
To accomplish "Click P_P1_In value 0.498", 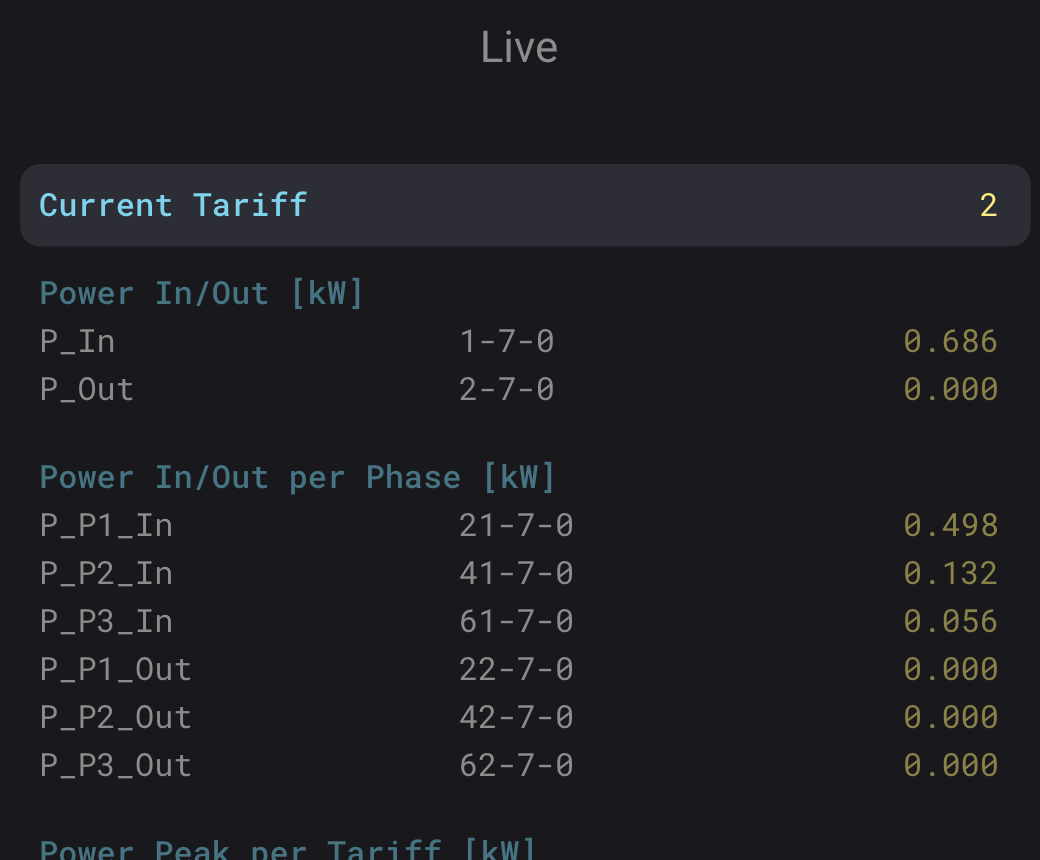I will pyautogui.click(x=950, y=526).
